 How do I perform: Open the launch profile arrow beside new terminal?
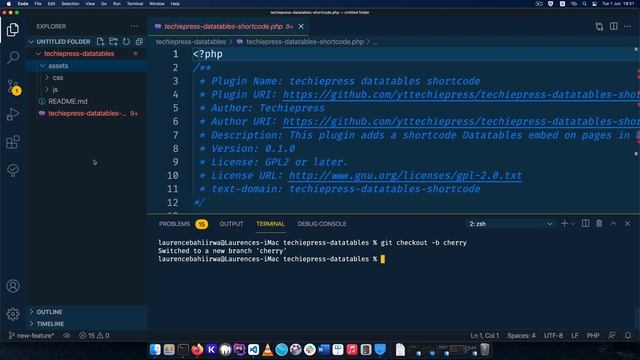[x=573, y=224]
